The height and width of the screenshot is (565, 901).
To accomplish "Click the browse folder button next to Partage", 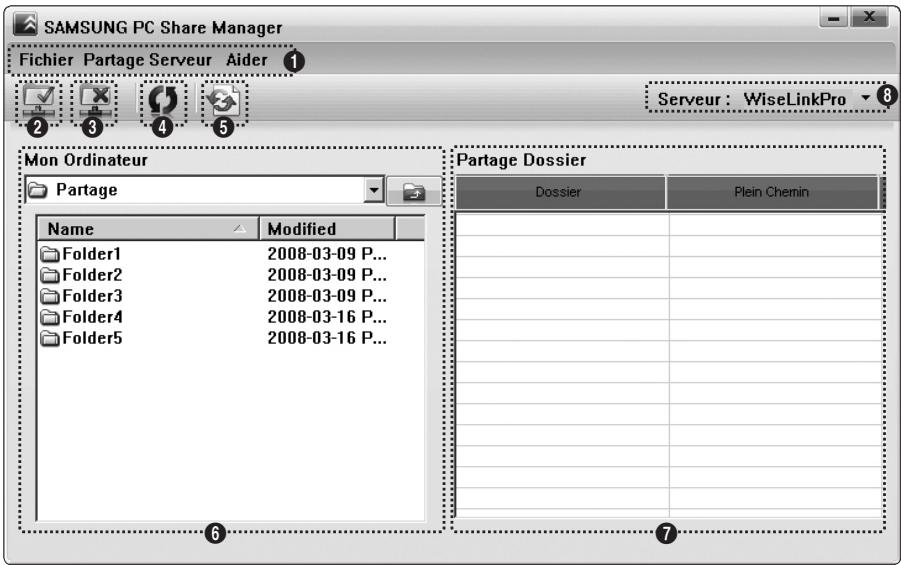I will tap(414, 191).
